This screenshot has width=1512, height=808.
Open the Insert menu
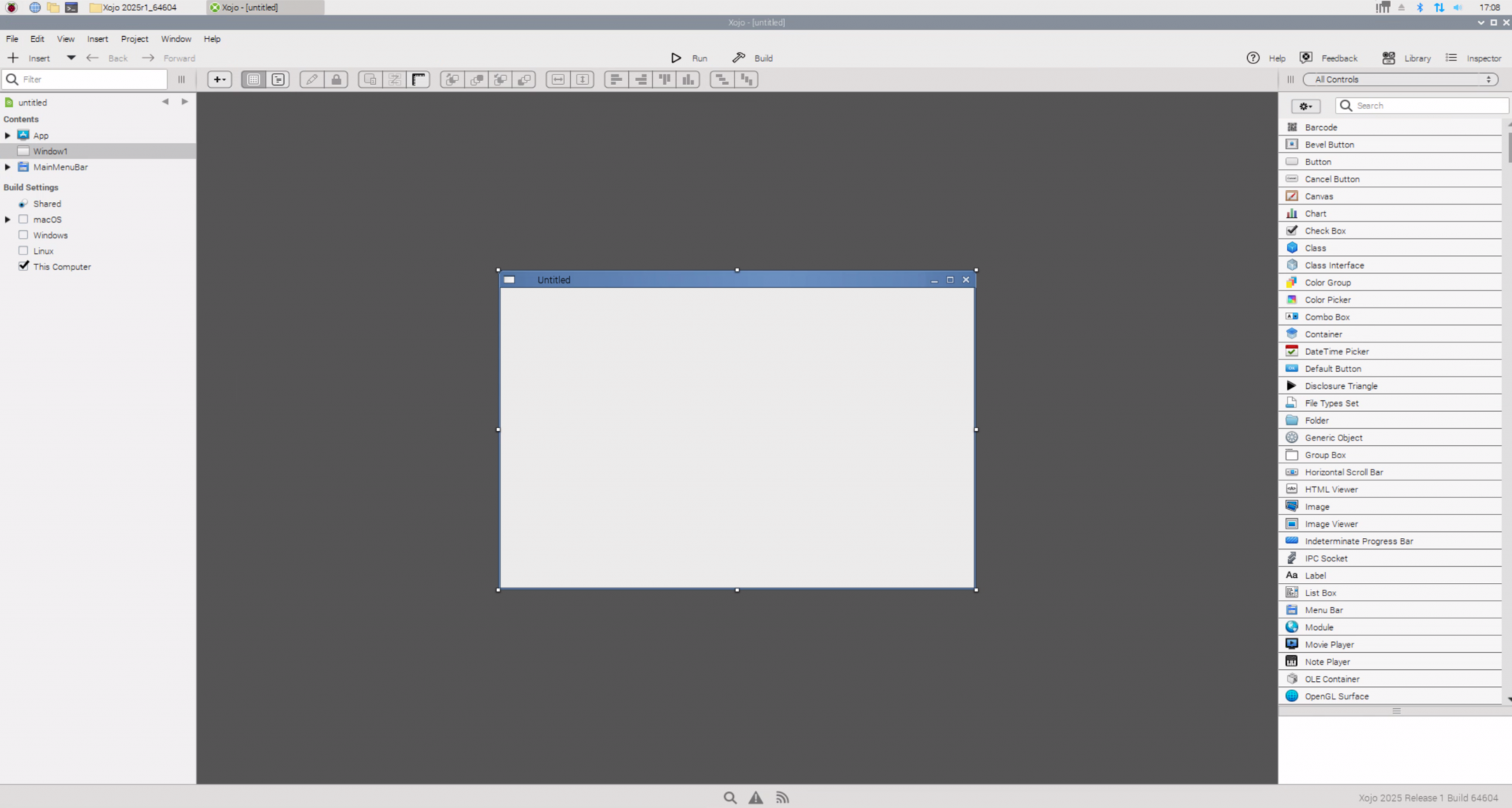pyautogui.click(x=97, y=38)
